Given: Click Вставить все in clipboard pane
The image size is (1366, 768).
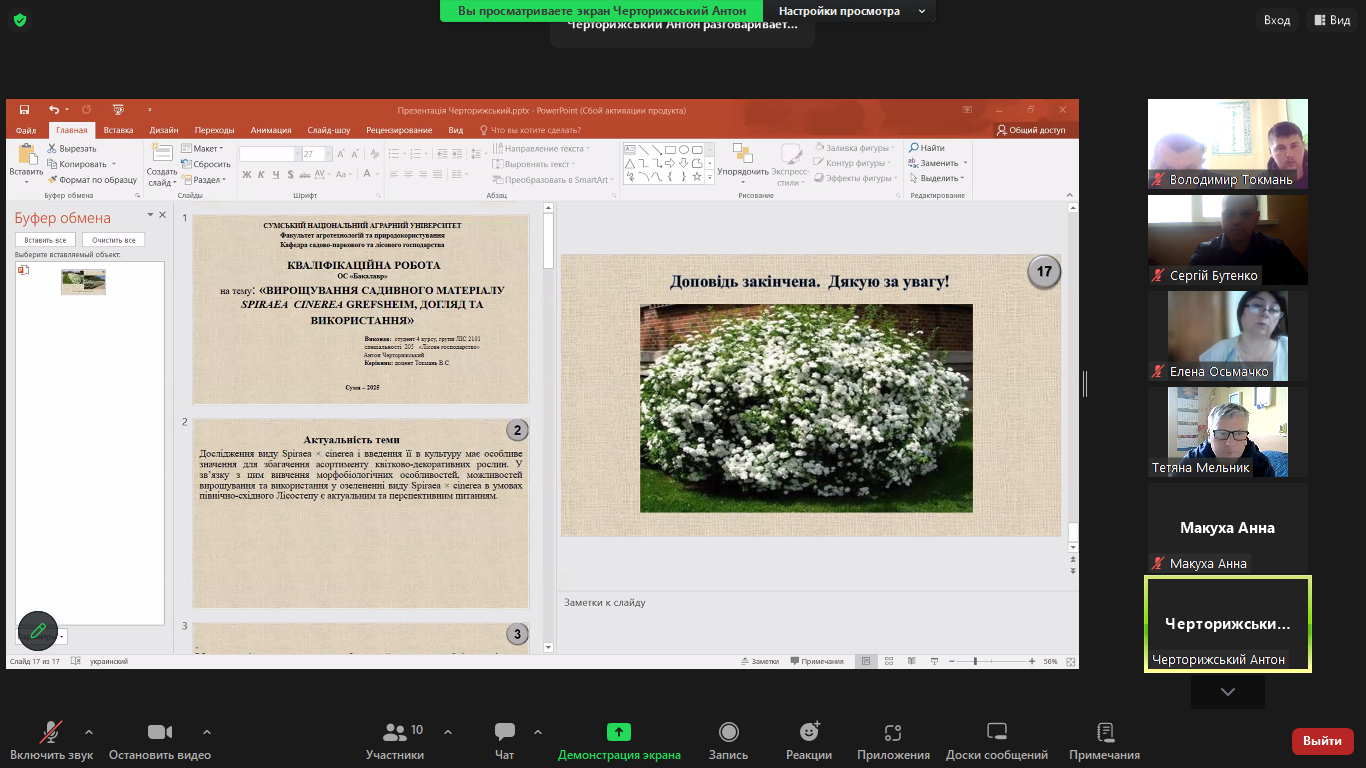Looking at the screenshot, I should (45, 240).
